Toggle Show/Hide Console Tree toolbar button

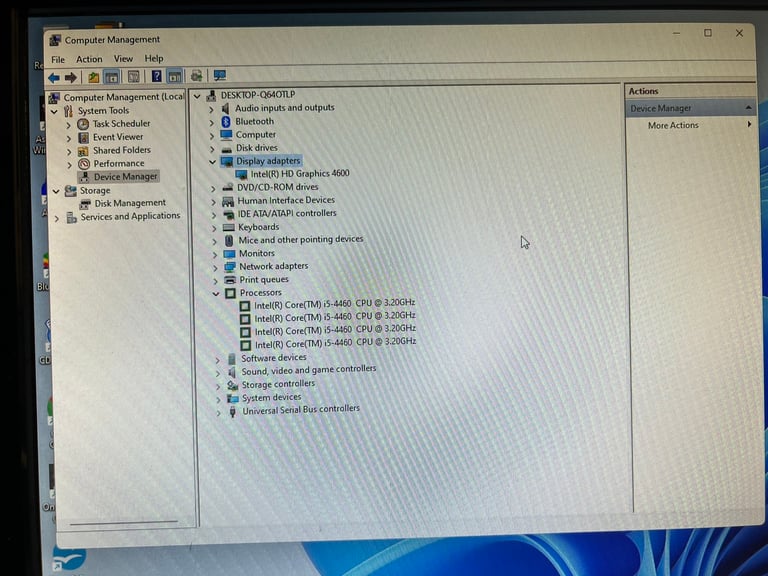click(x=112, y=77)
